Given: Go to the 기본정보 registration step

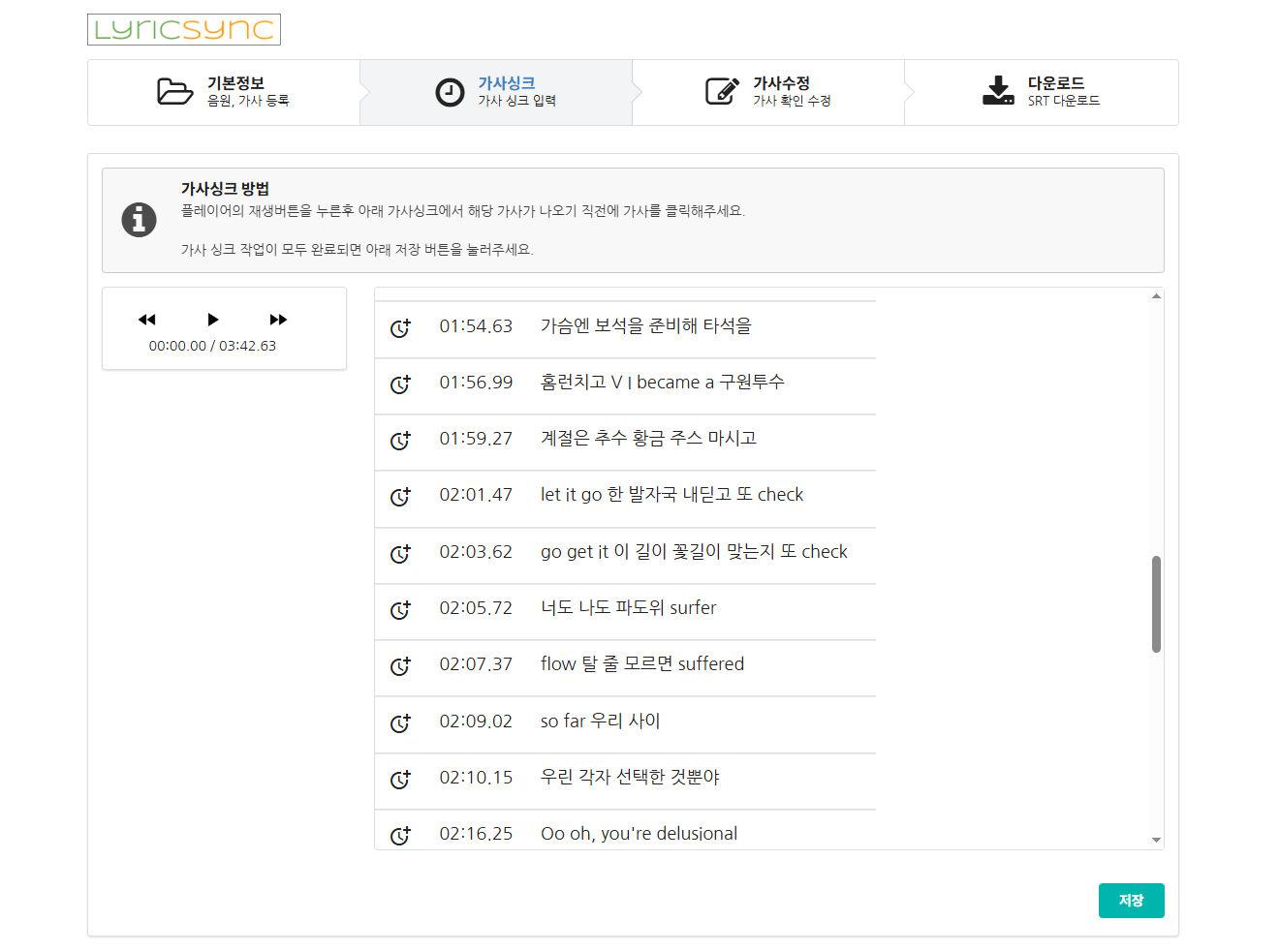Looking at the screenshot, I should [x=224, y=92].
